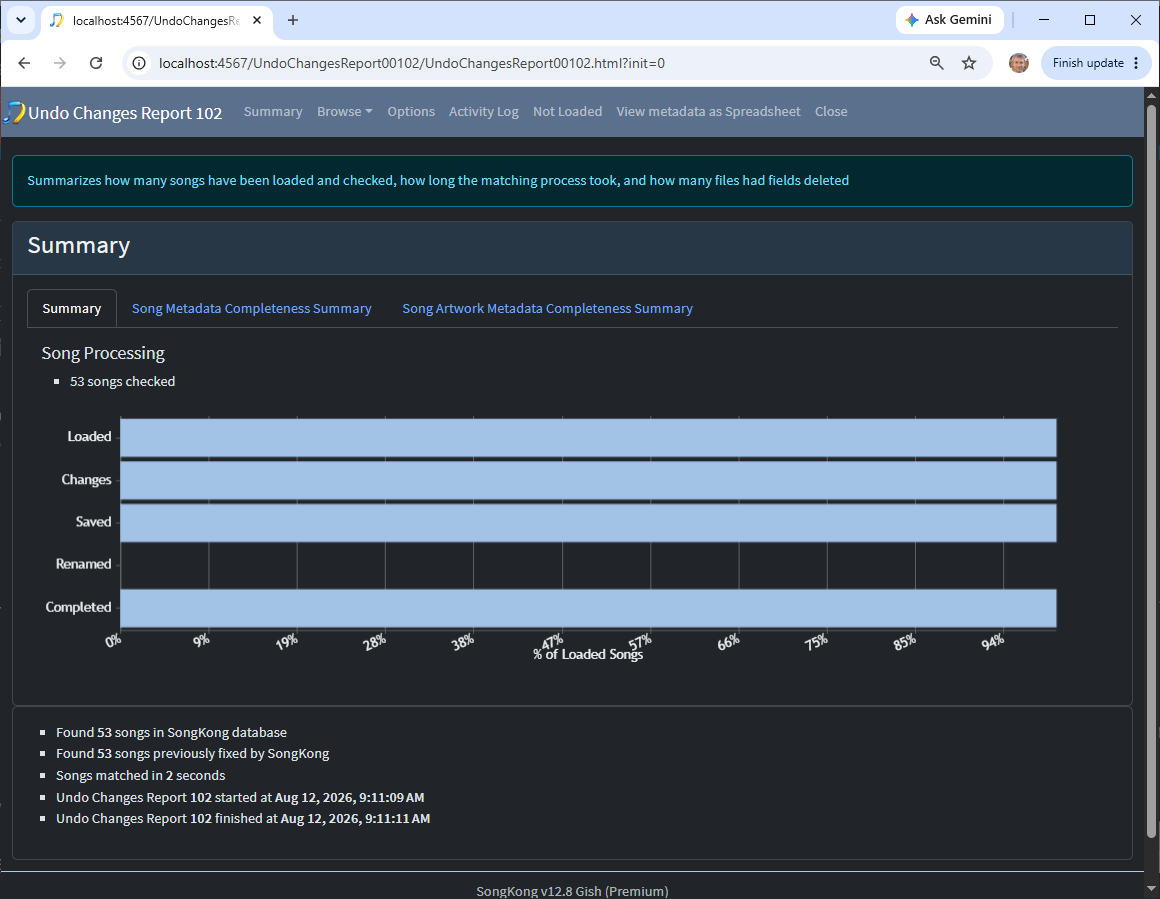Click the Saved bar in the chart
Viewport: 1160px width, 899px height.
tap(588, 522)
